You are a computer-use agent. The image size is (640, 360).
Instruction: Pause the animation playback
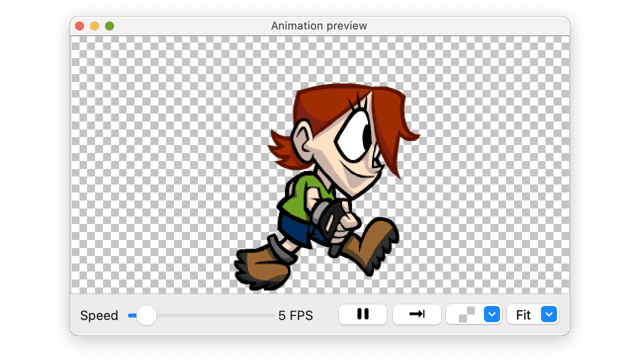[362, 314]
